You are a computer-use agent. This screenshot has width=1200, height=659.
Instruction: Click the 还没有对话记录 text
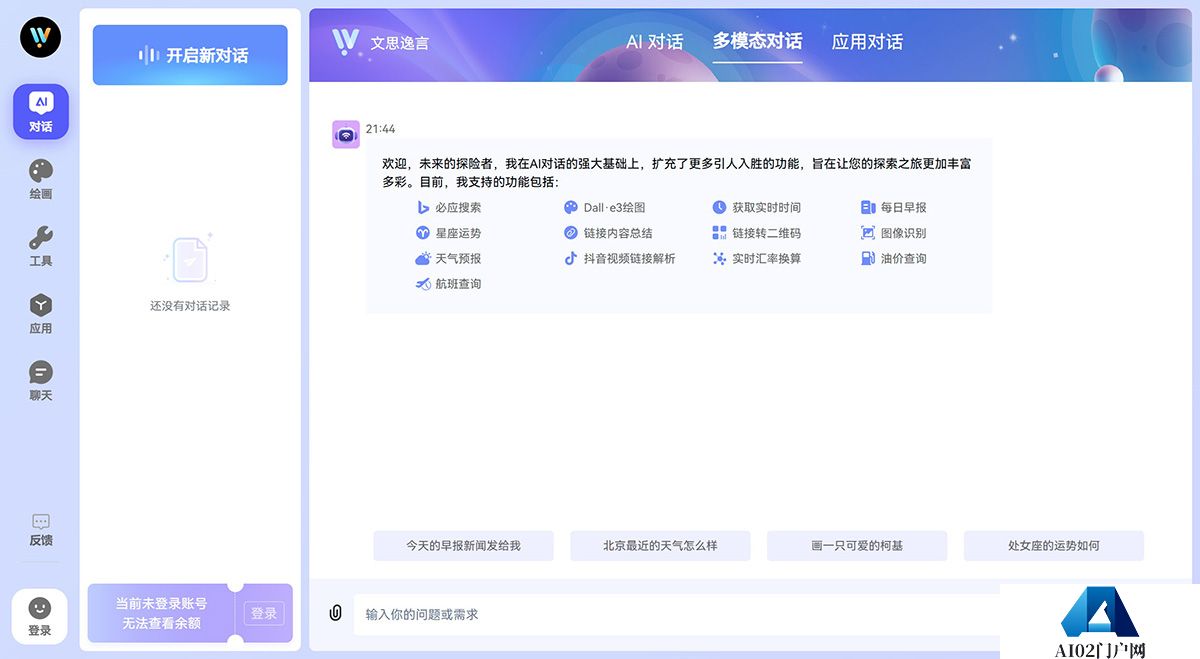click(x=190, y=305)
